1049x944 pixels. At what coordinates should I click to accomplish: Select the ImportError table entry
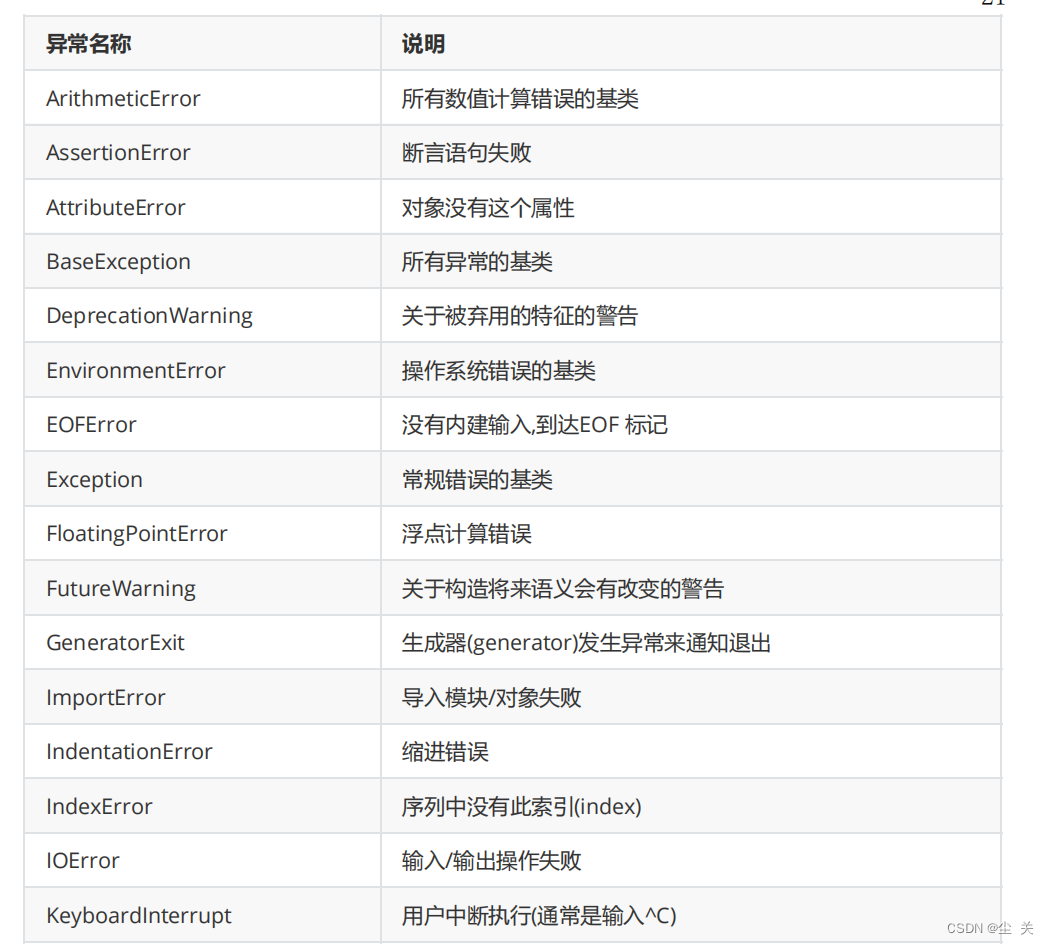click(x=106, y=698)
